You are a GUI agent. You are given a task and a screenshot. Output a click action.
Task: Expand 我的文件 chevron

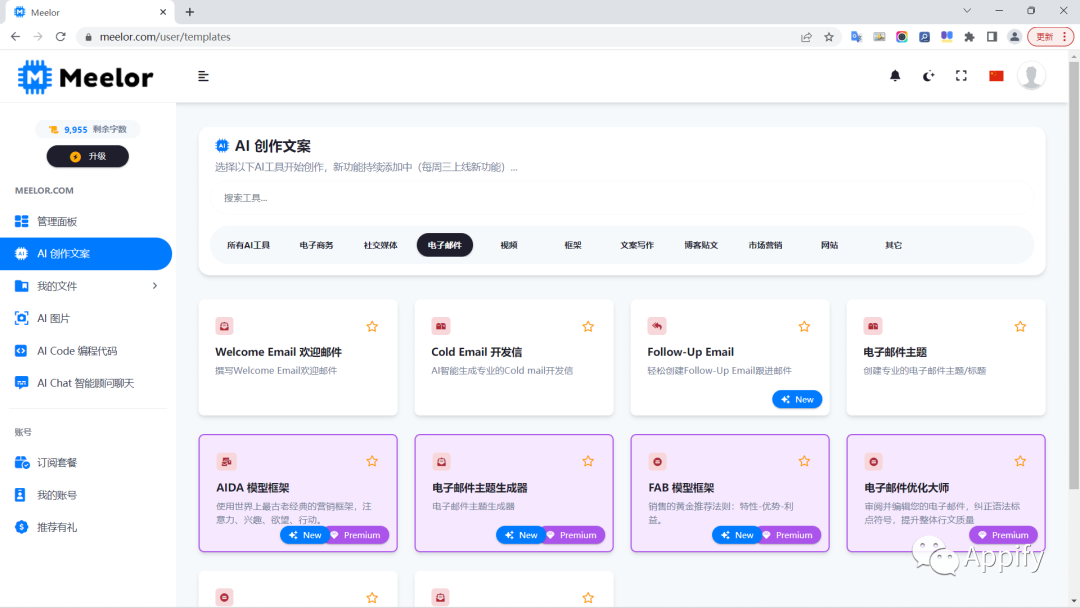tap(154, 286)
